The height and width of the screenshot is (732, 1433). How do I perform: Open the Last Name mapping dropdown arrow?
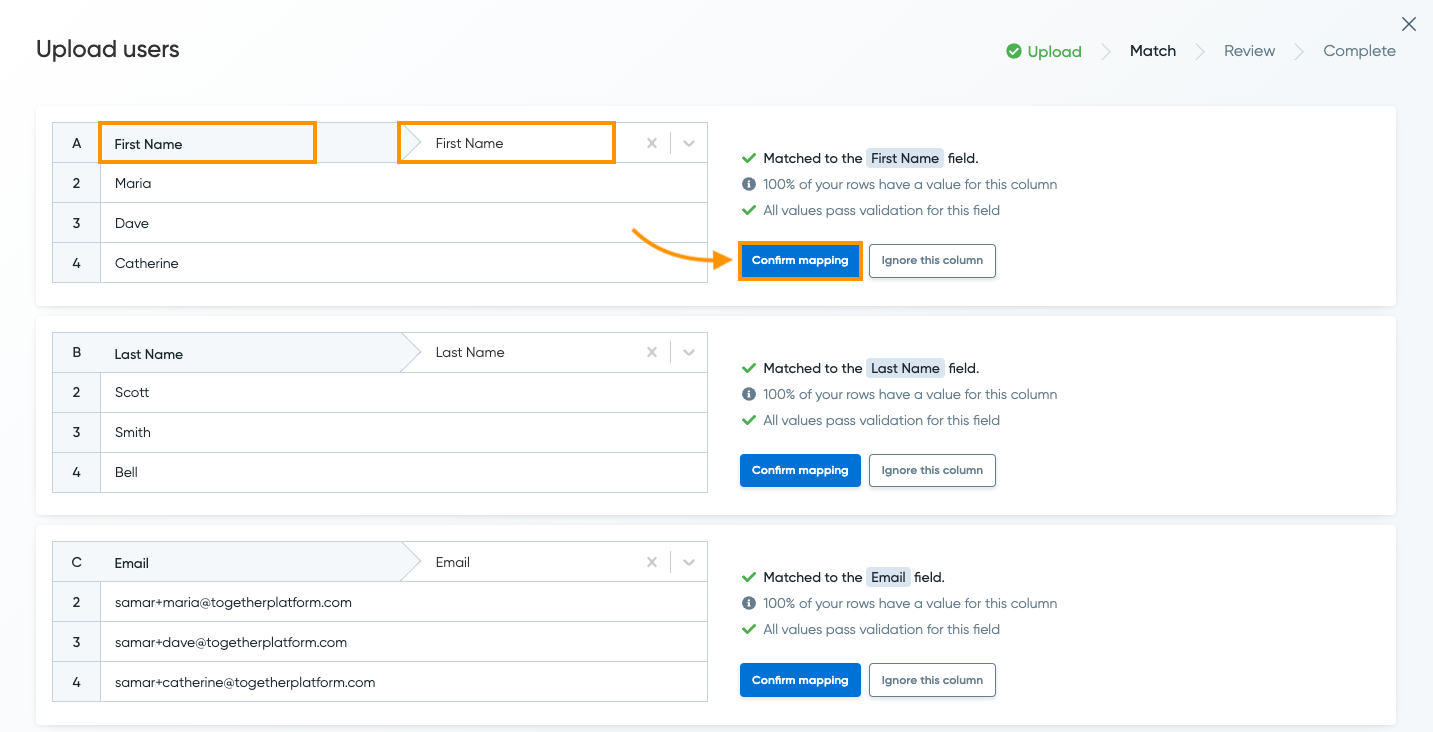coord(689,352)
